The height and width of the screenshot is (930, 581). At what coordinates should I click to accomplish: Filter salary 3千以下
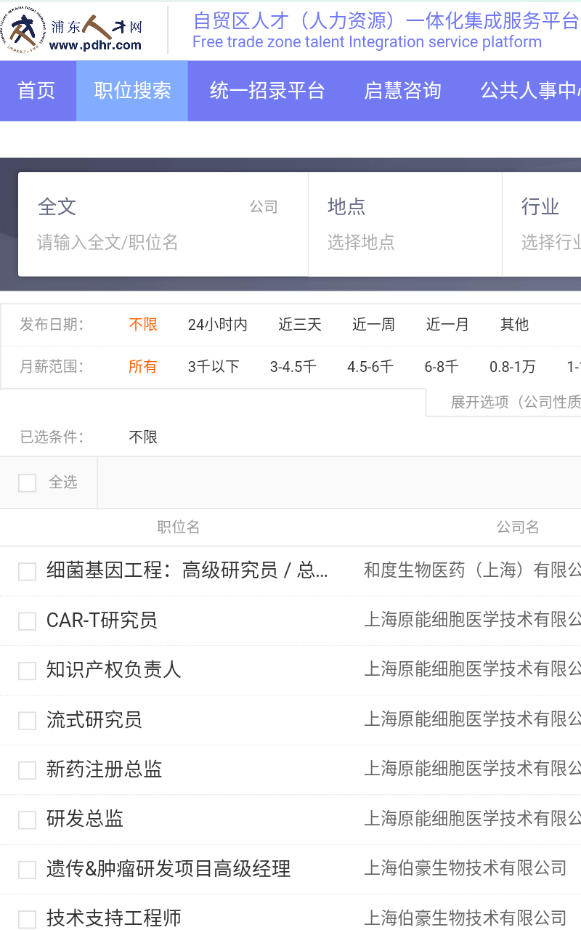pyautogui.click(x=213, y=367)
